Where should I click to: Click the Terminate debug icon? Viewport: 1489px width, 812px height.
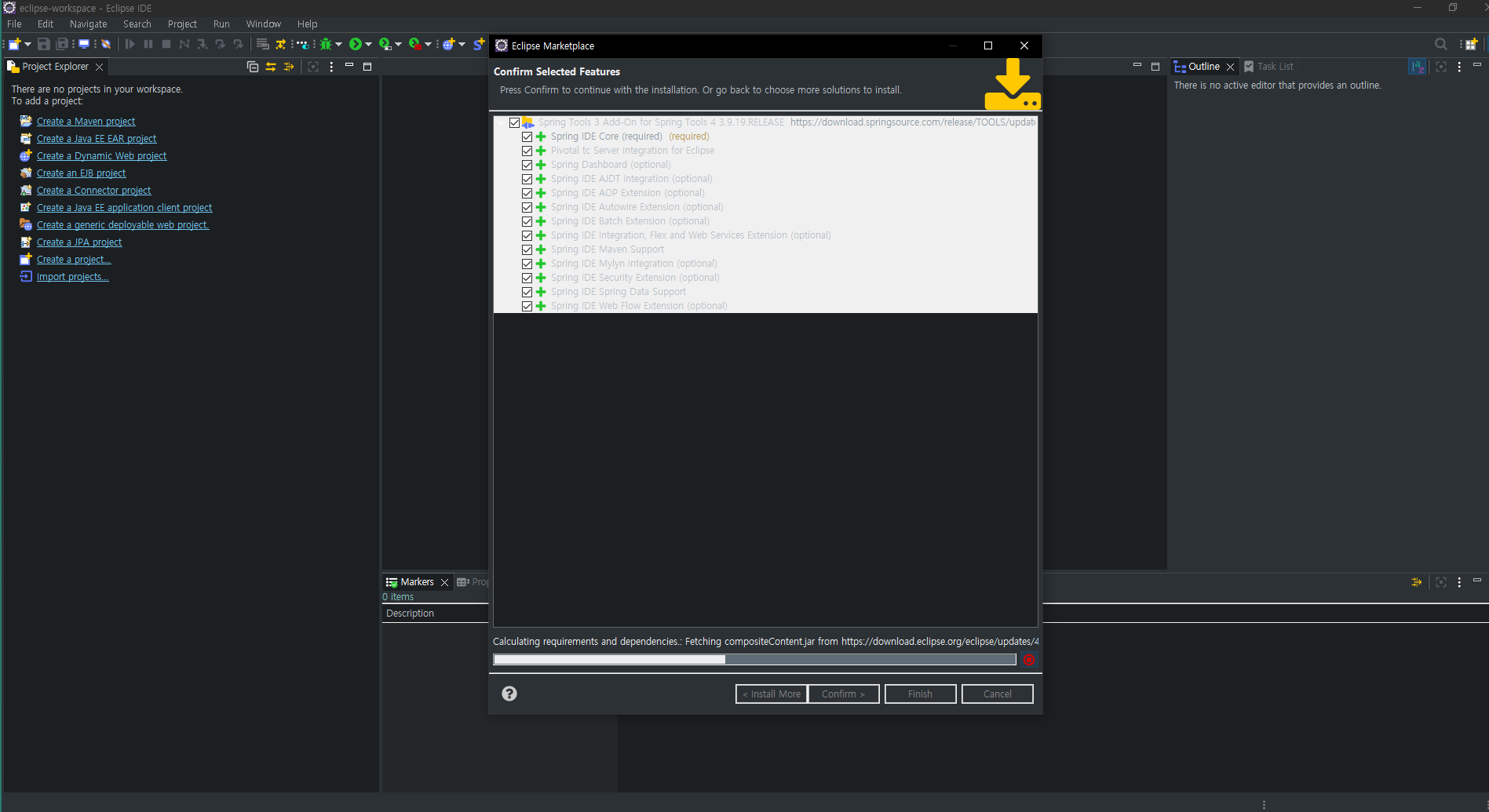click(166, 45)
